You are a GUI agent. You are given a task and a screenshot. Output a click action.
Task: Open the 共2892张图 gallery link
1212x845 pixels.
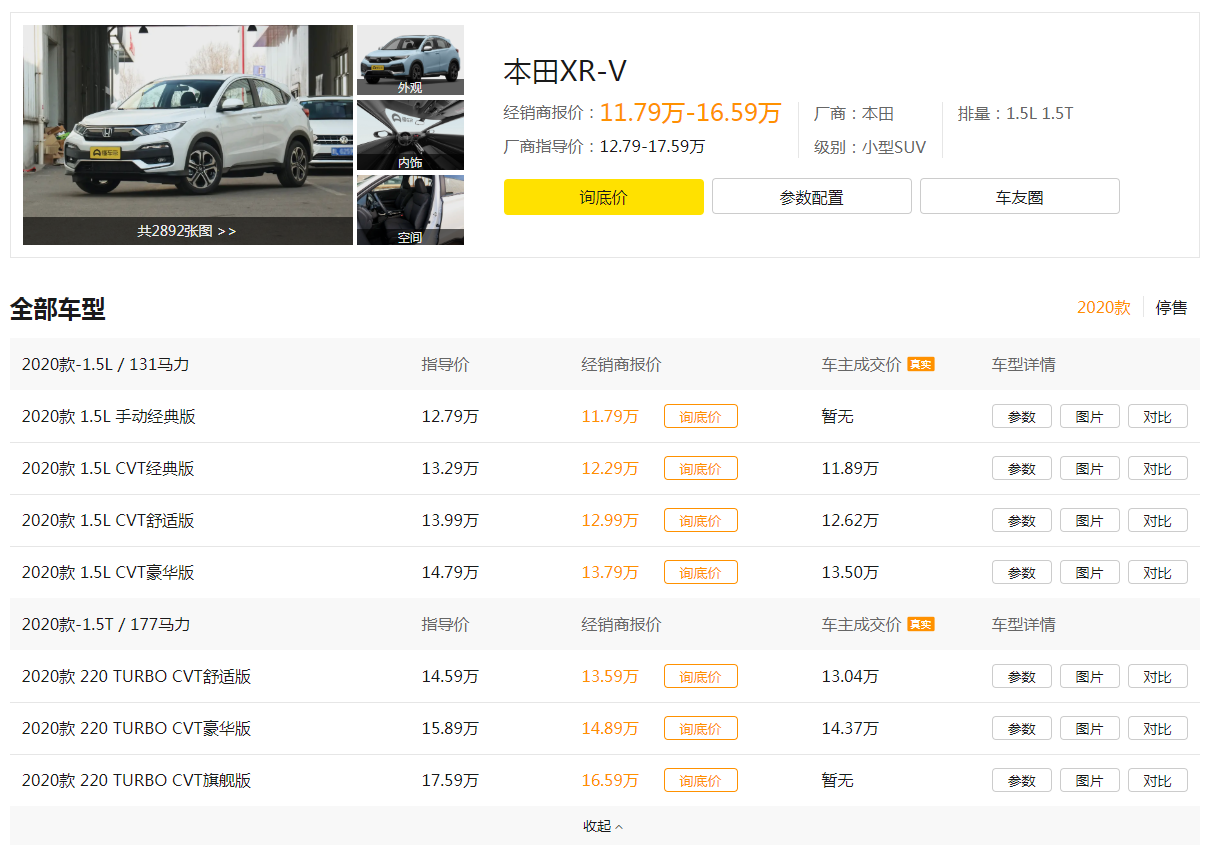(x=187, y=231)
